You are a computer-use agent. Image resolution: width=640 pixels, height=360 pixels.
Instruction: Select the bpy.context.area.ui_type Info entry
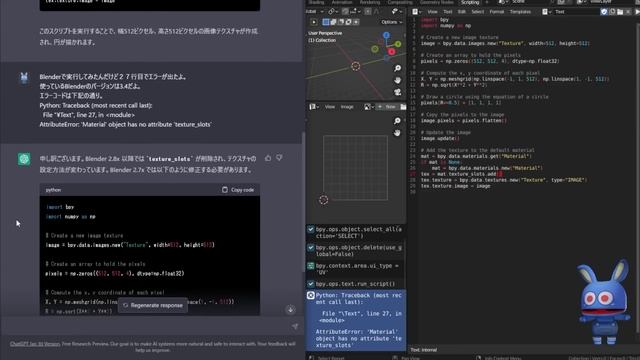356,269
